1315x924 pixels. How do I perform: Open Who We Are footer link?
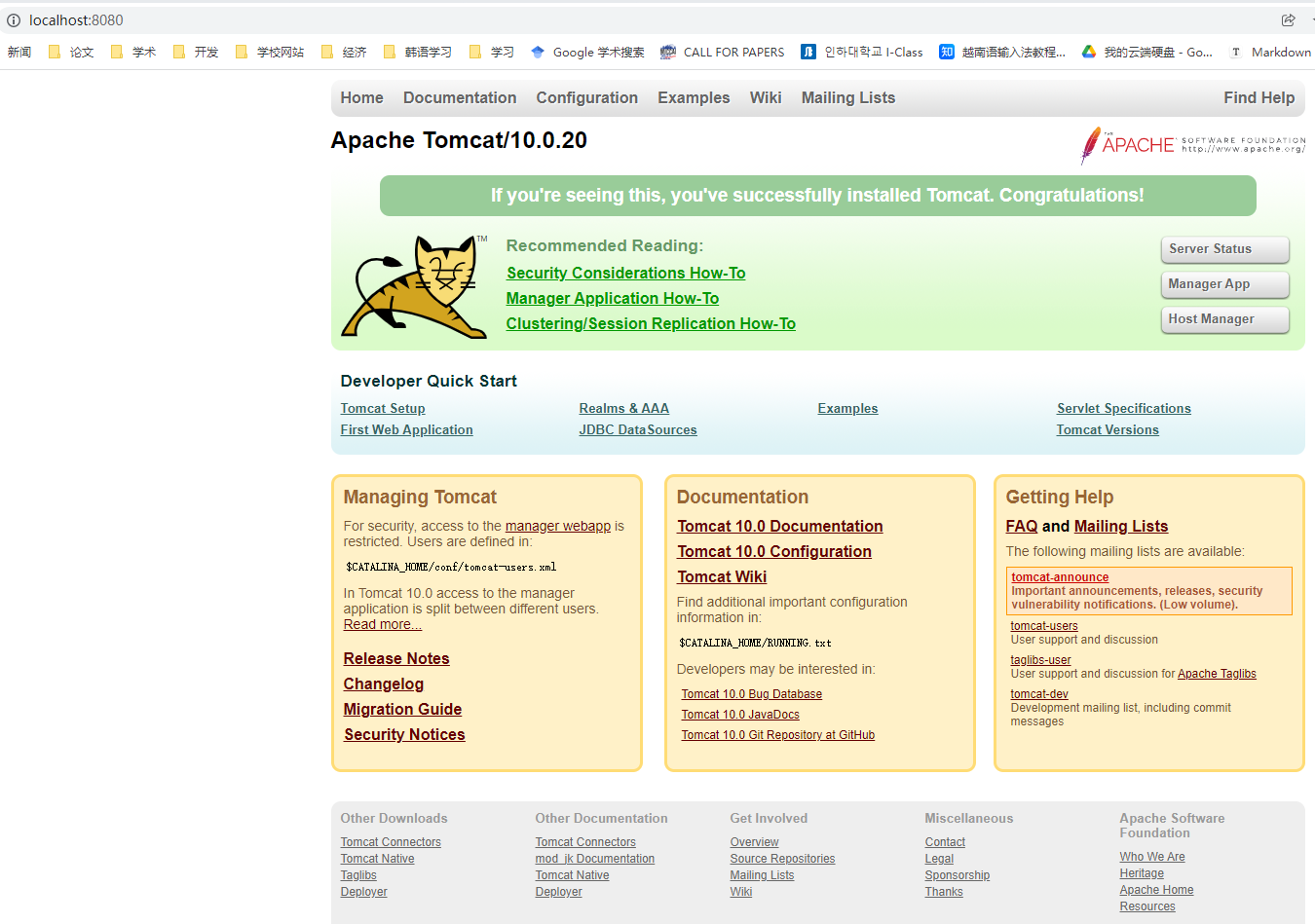[1152, 857]
